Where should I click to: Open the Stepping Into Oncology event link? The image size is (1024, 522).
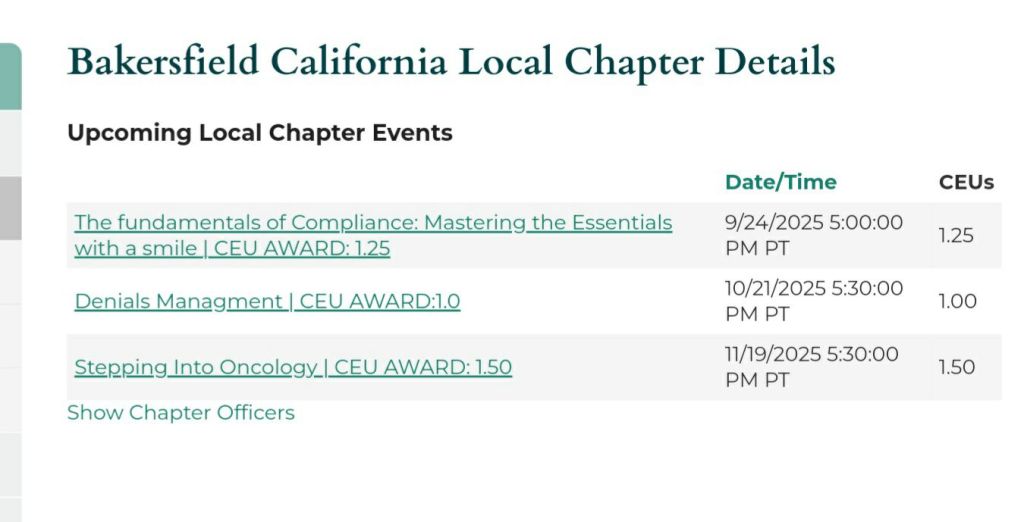pos(293,367)
